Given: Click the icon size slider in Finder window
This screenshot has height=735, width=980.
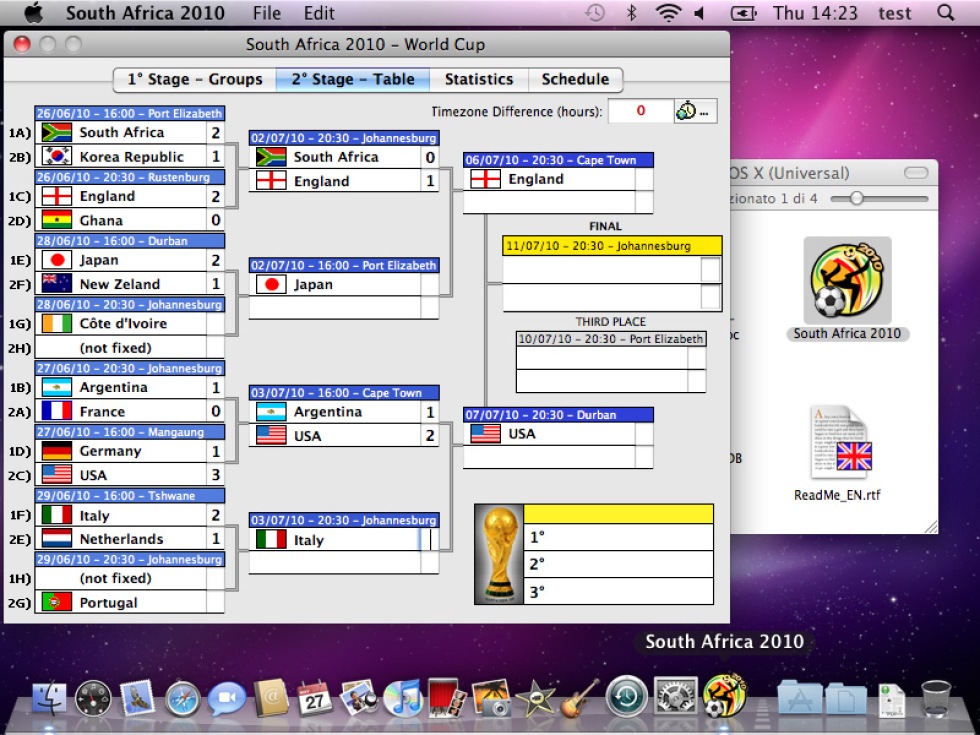Looking at the screenshot, I should point(879,199).
